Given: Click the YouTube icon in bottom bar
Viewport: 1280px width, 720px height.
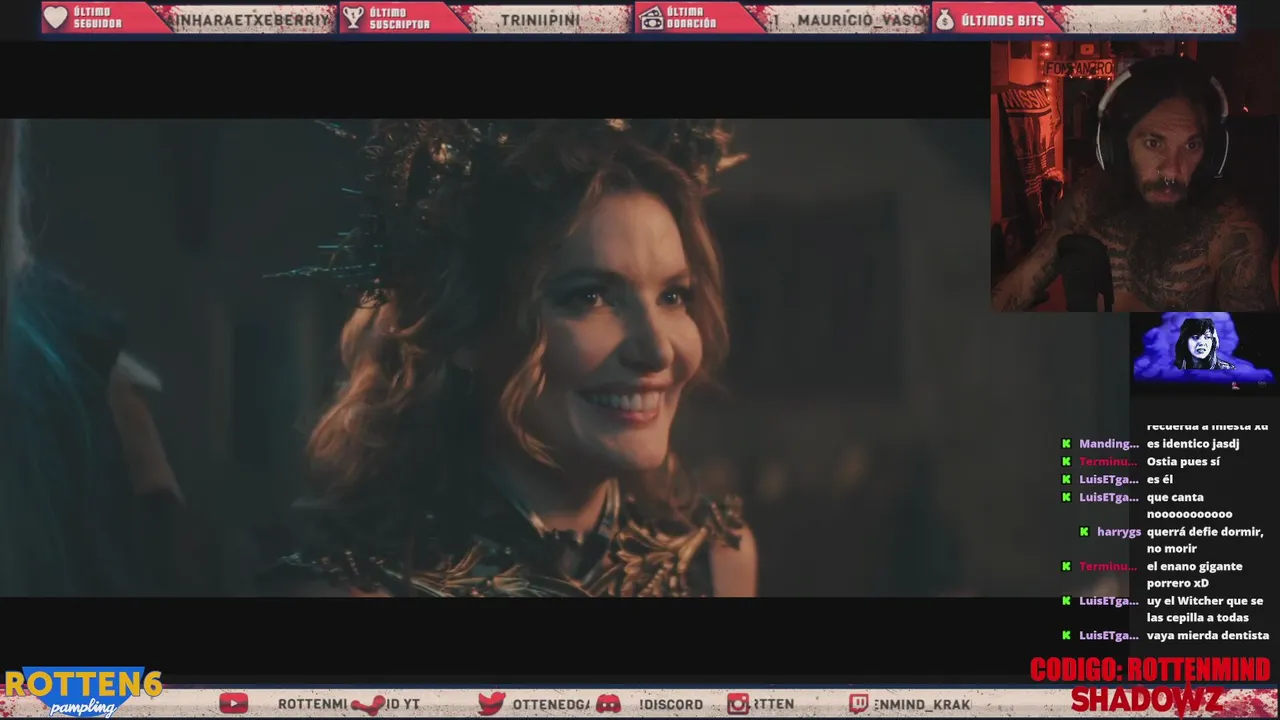Looking at the screenshot, I should (233, 703).
